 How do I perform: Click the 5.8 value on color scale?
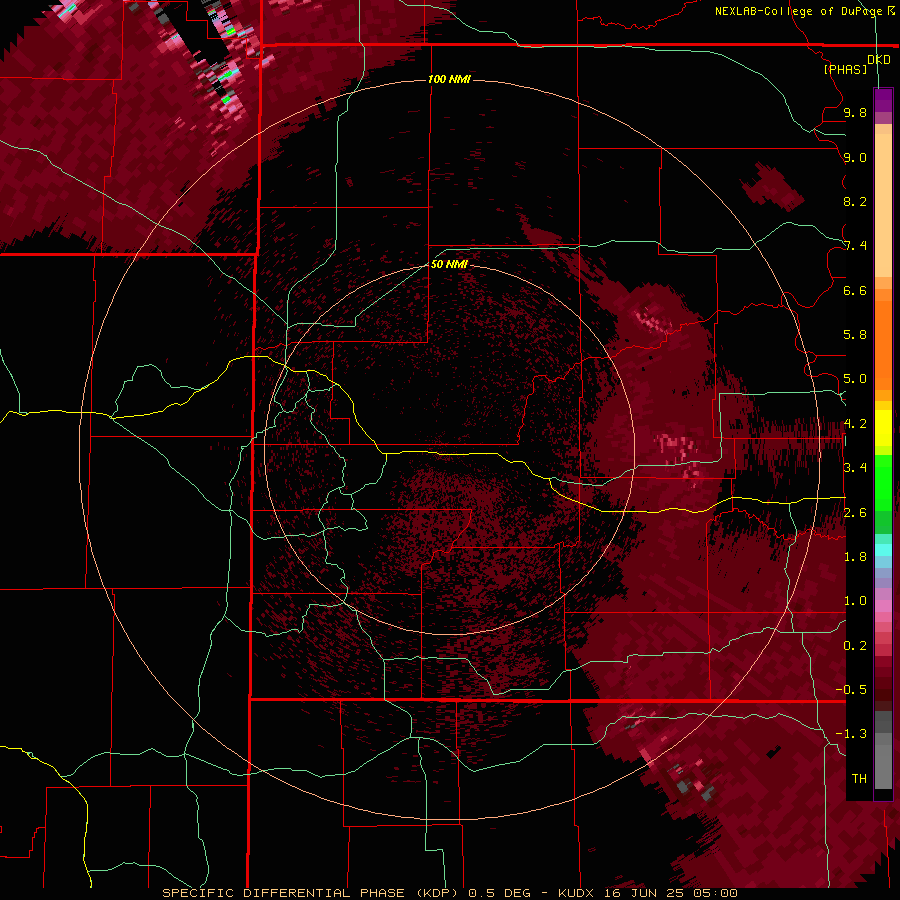pos(855,335)
